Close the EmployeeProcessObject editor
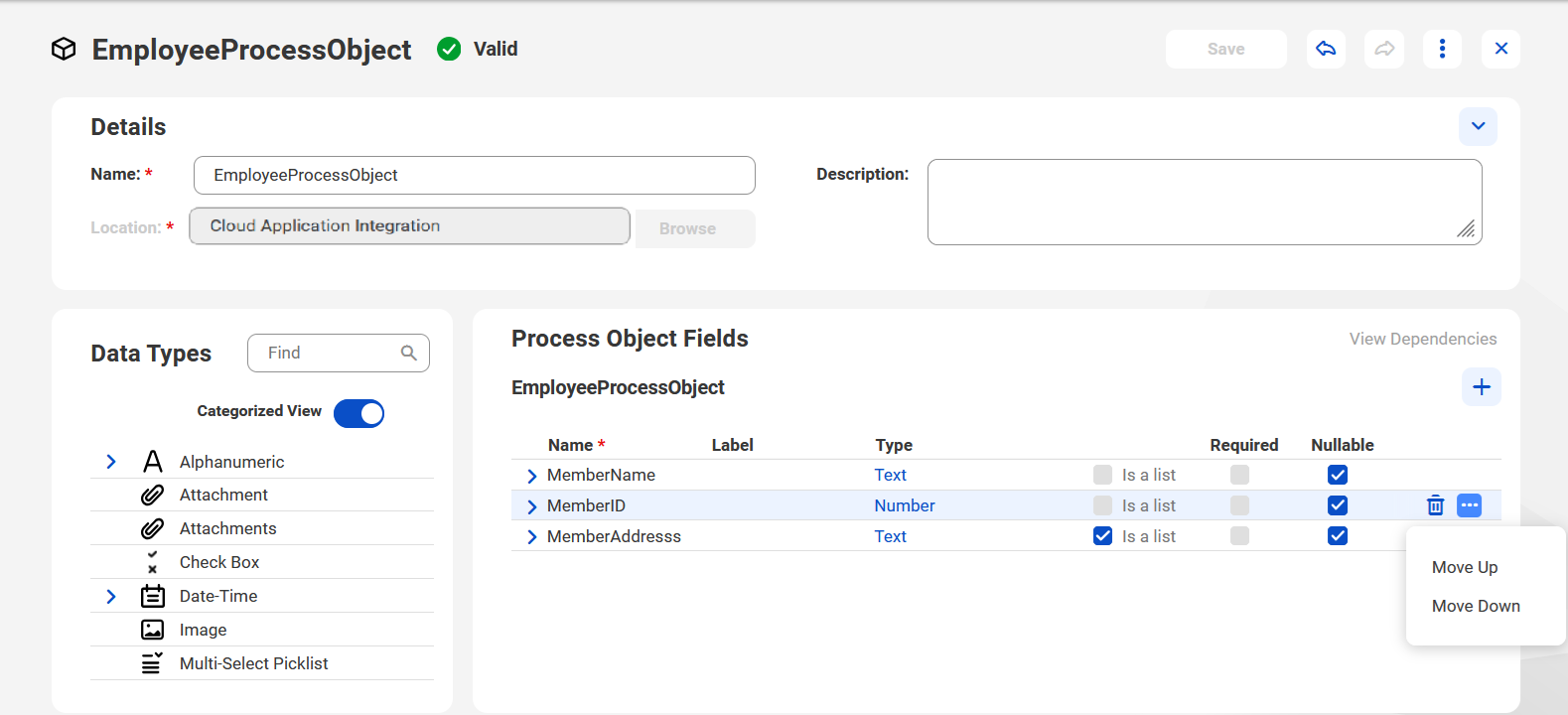This screenshot has width=1568, height=715. [x=1500, y=49]
